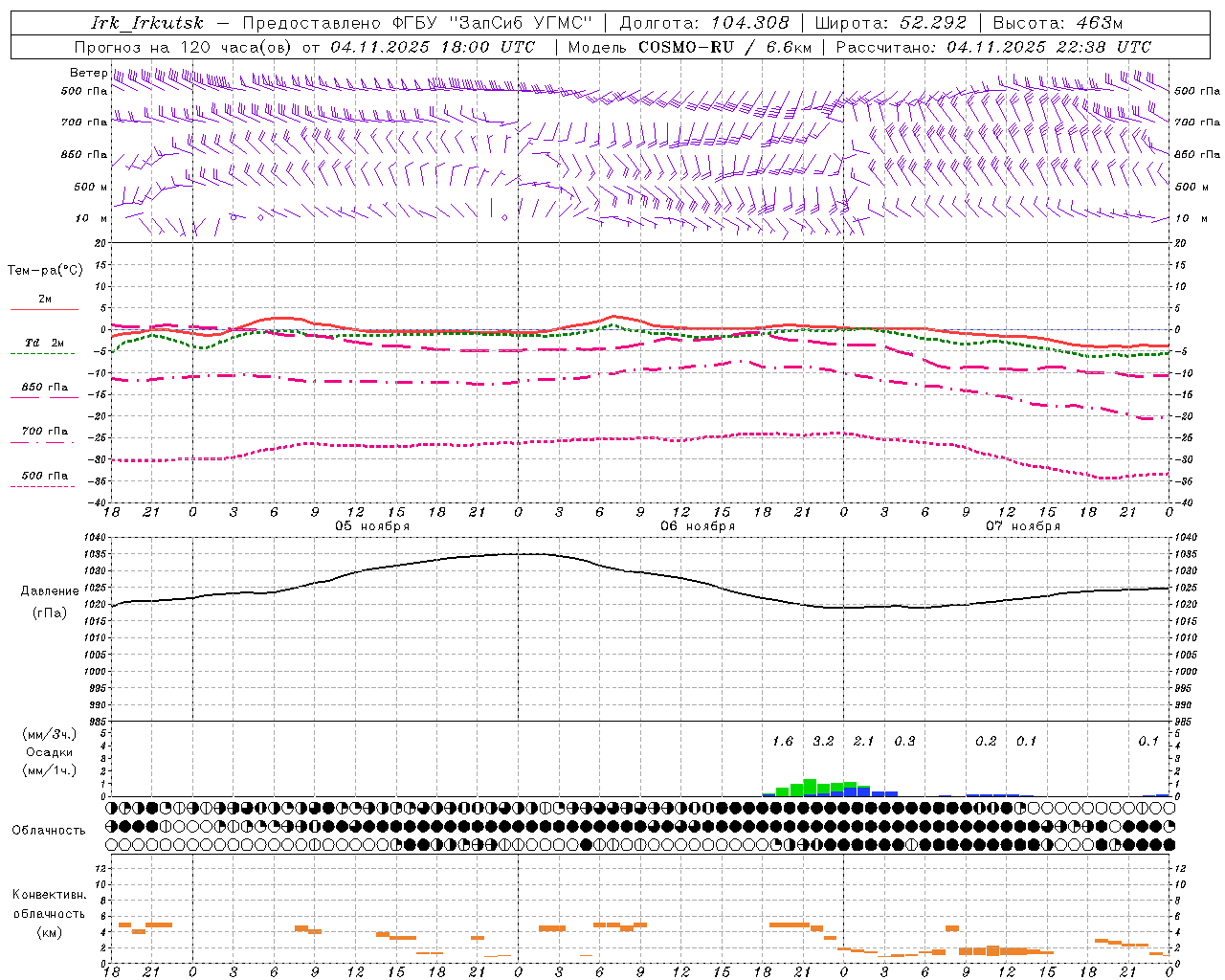Screen dimensions: 1225x980
Task: Click the date label 05 ноября
Action: [372, 526]
